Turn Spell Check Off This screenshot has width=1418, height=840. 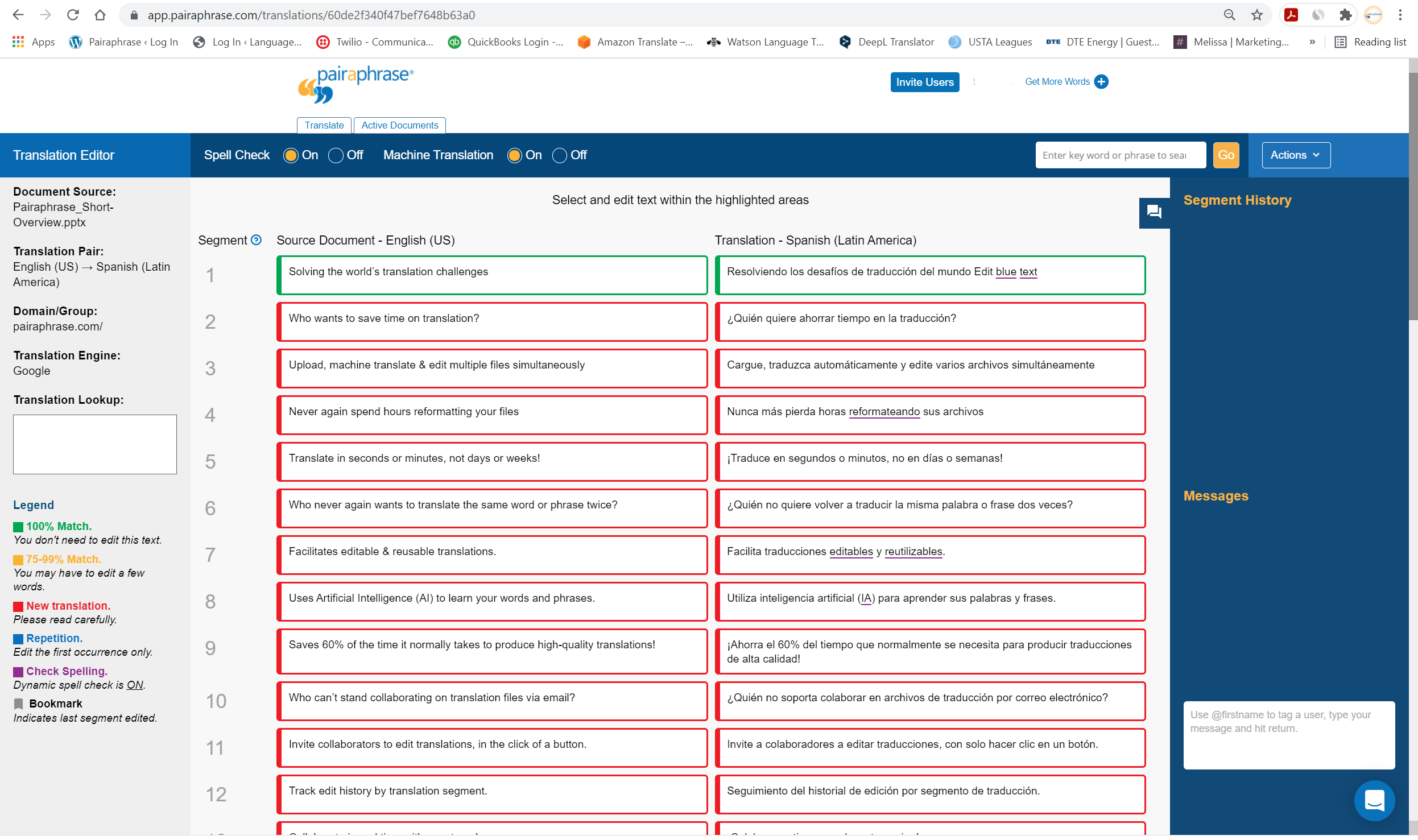coord(336,155)
